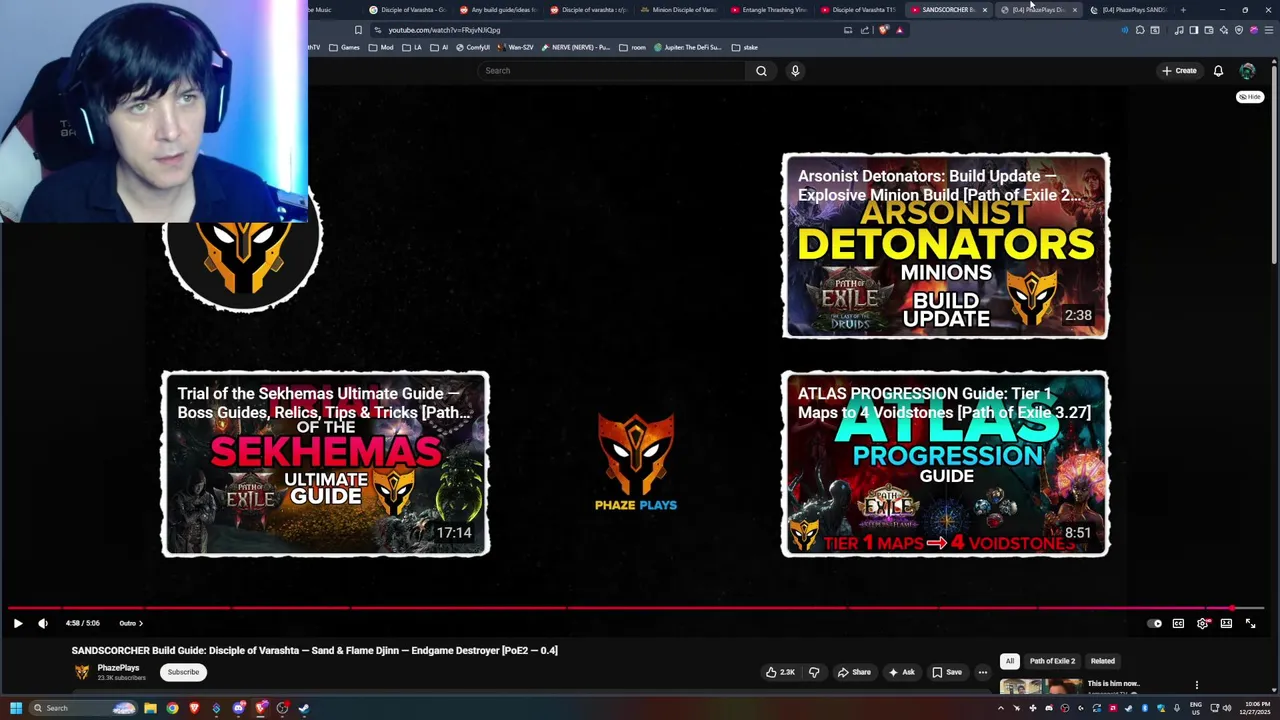Click the Brave shields icon
Viewport: 1280px width, 720px height.
point(883,30)
